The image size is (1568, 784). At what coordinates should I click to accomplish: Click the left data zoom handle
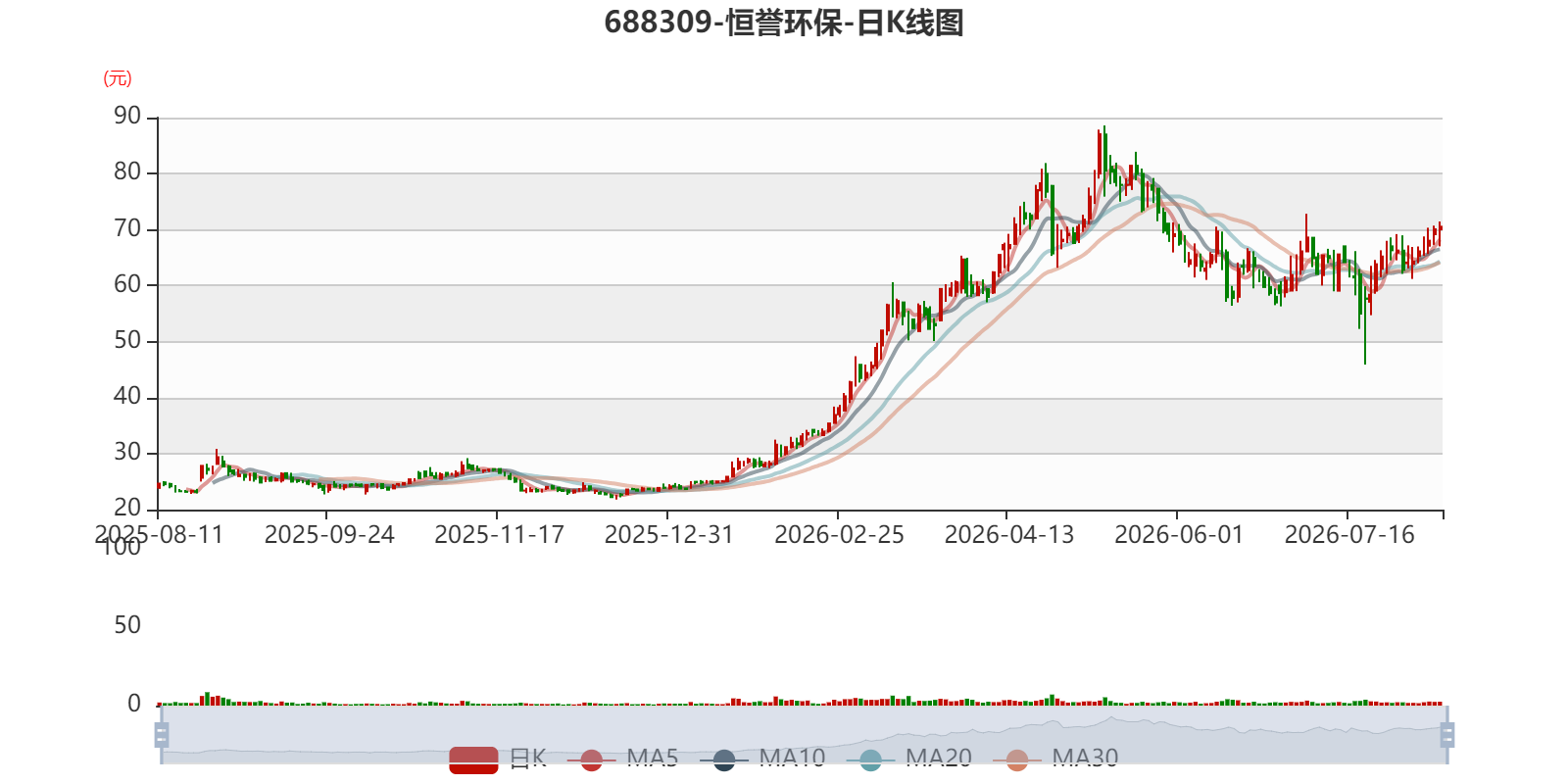point(162,734)
